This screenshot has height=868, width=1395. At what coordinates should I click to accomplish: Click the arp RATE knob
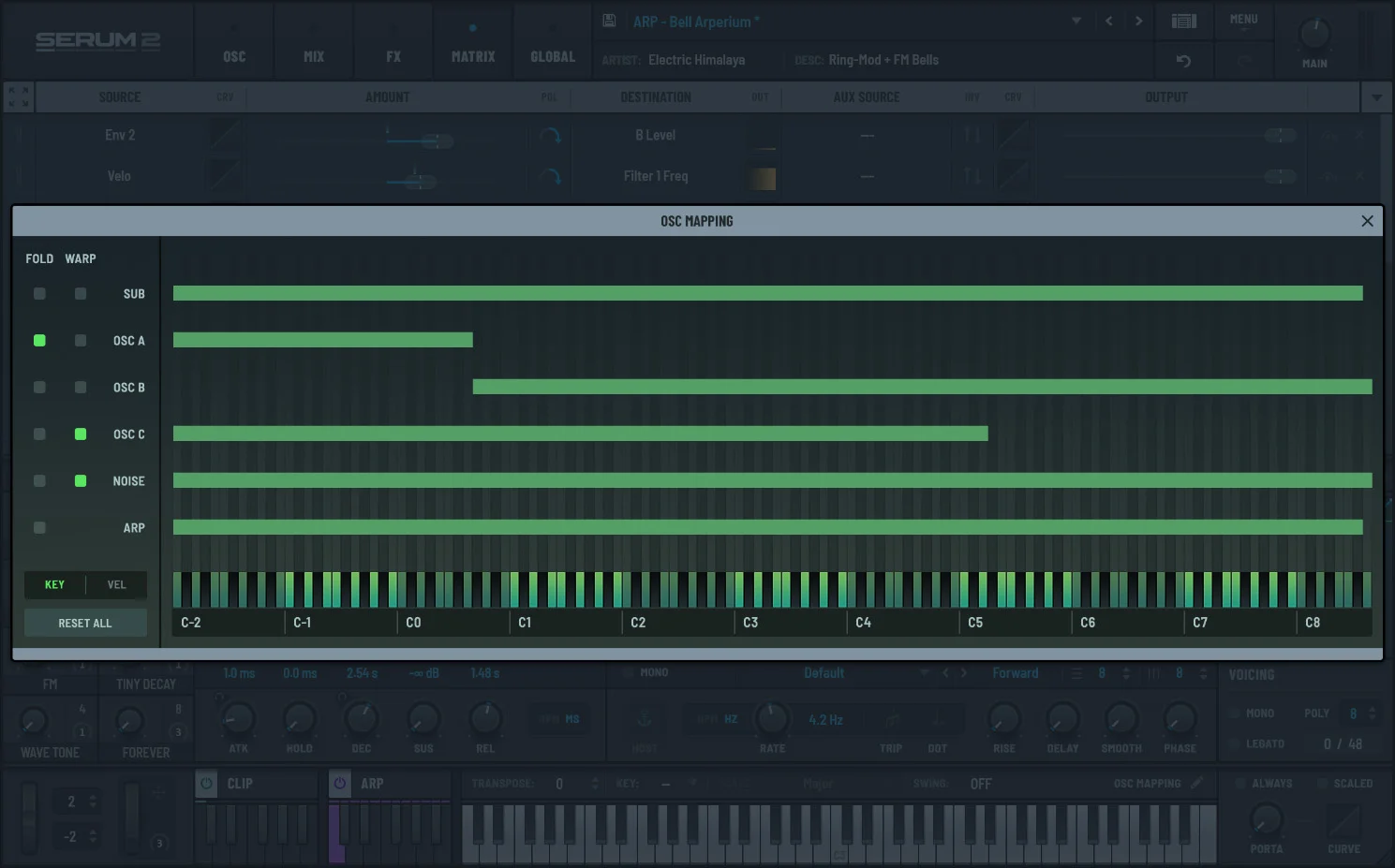point(772,719)
